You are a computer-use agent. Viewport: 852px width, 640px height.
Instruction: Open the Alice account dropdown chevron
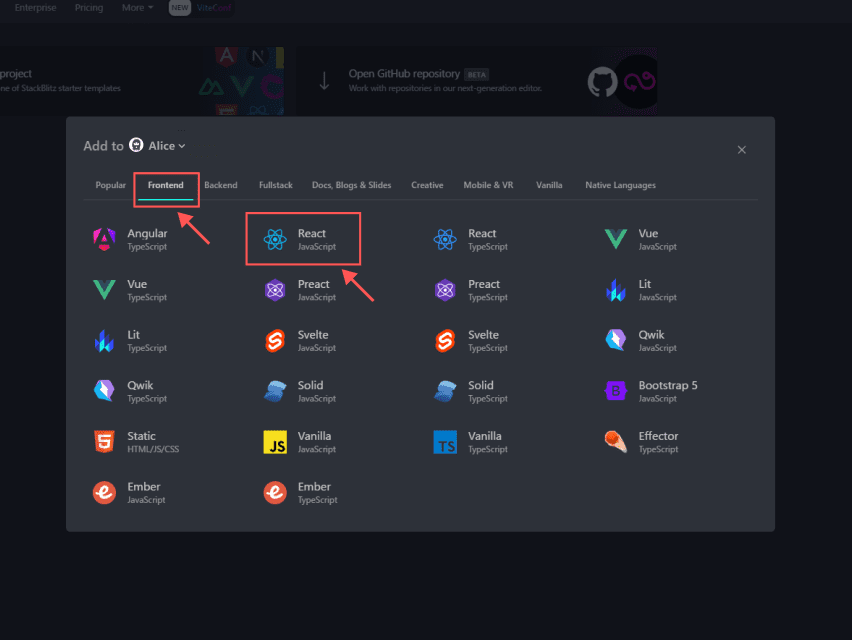tap(182, 146)
